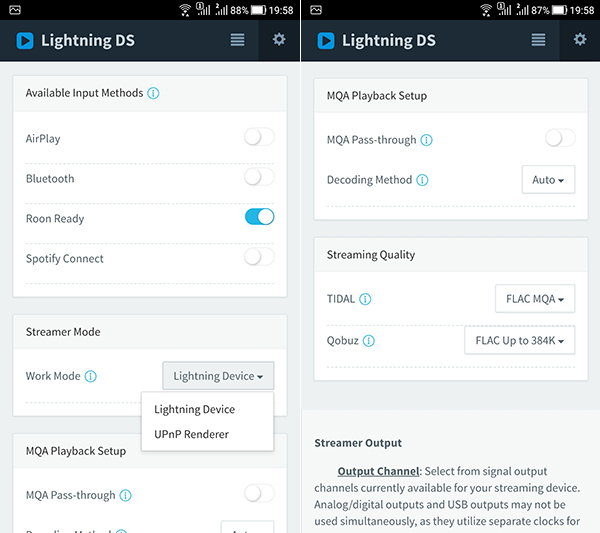This screenshot has width=600, height=533.
Task: Open the hamburger menu on right screen
Action: coord(538,40)
